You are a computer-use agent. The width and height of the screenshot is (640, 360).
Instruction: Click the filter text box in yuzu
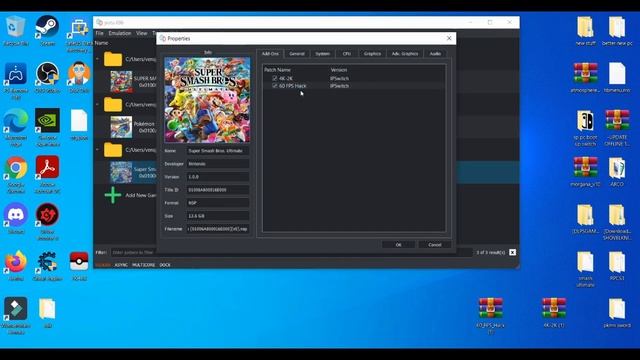292,252
